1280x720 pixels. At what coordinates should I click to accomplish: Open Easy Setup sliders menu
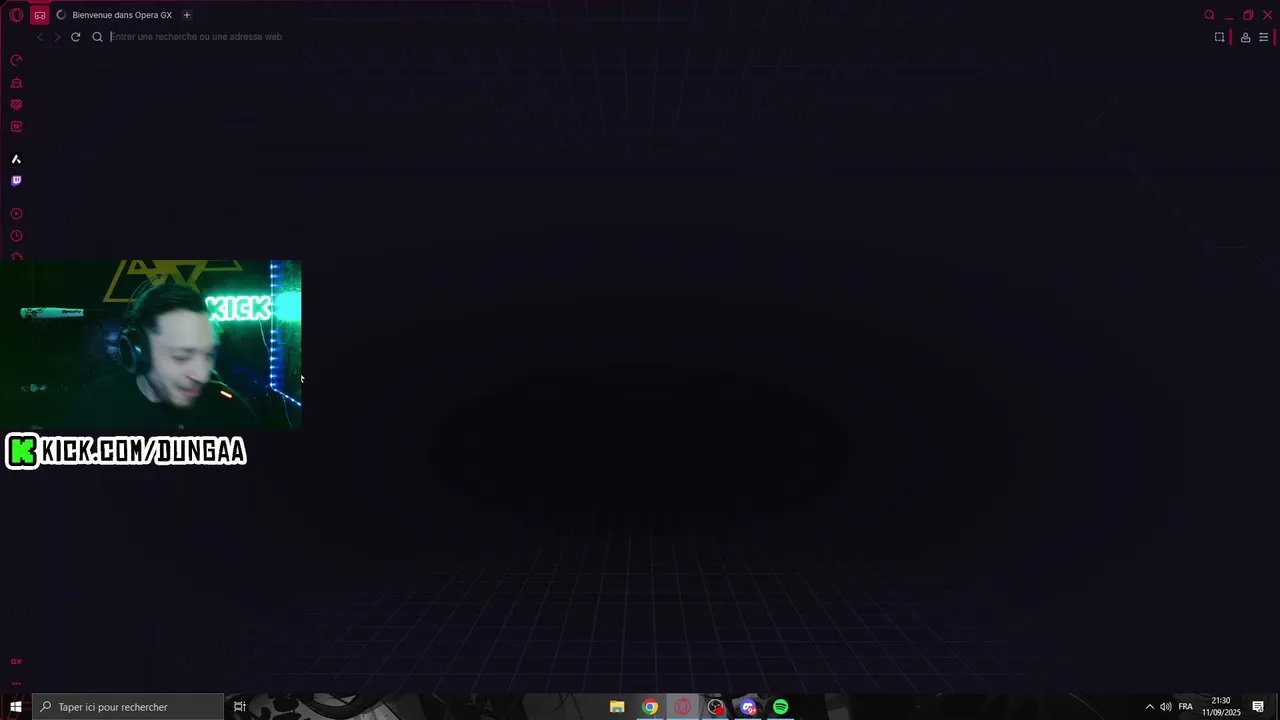click(x=1263, y=37)
